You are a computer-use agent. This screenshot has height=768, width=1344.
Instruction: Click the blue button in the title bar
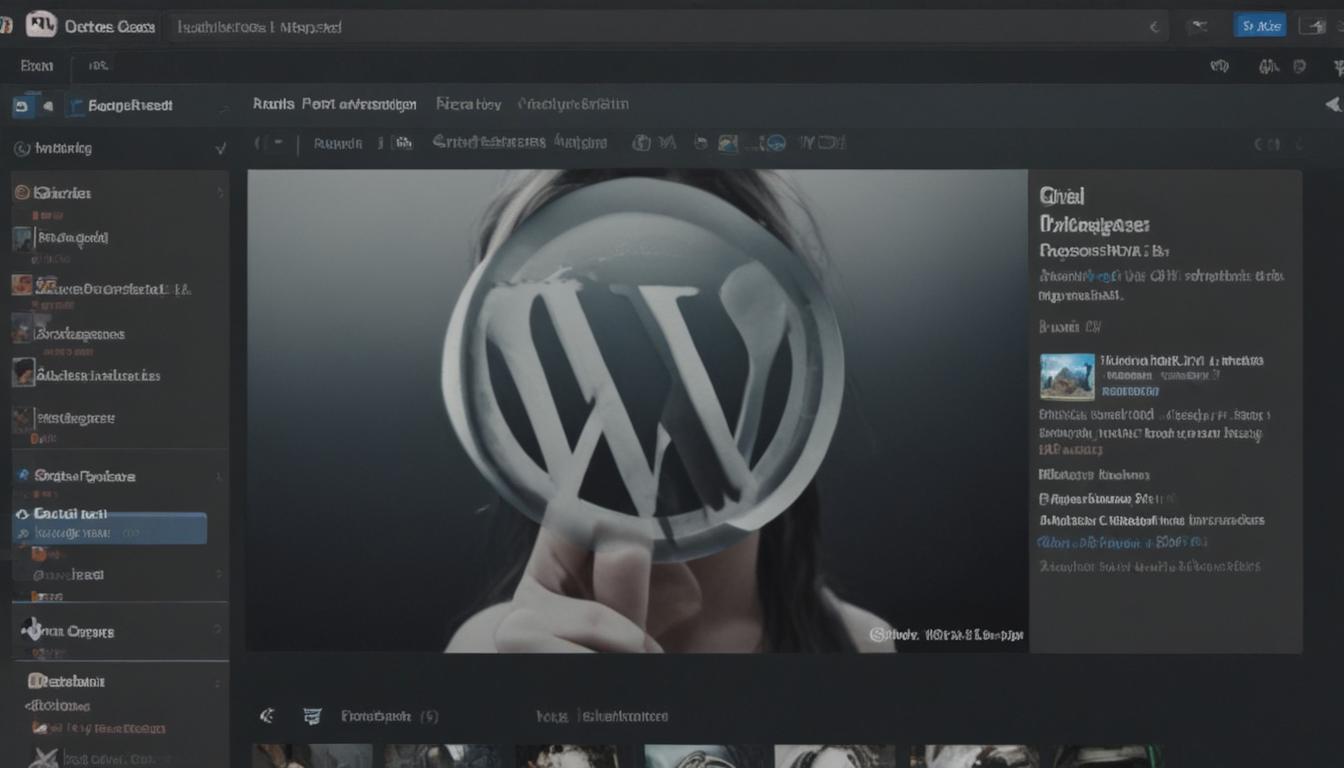point(1260,26)
